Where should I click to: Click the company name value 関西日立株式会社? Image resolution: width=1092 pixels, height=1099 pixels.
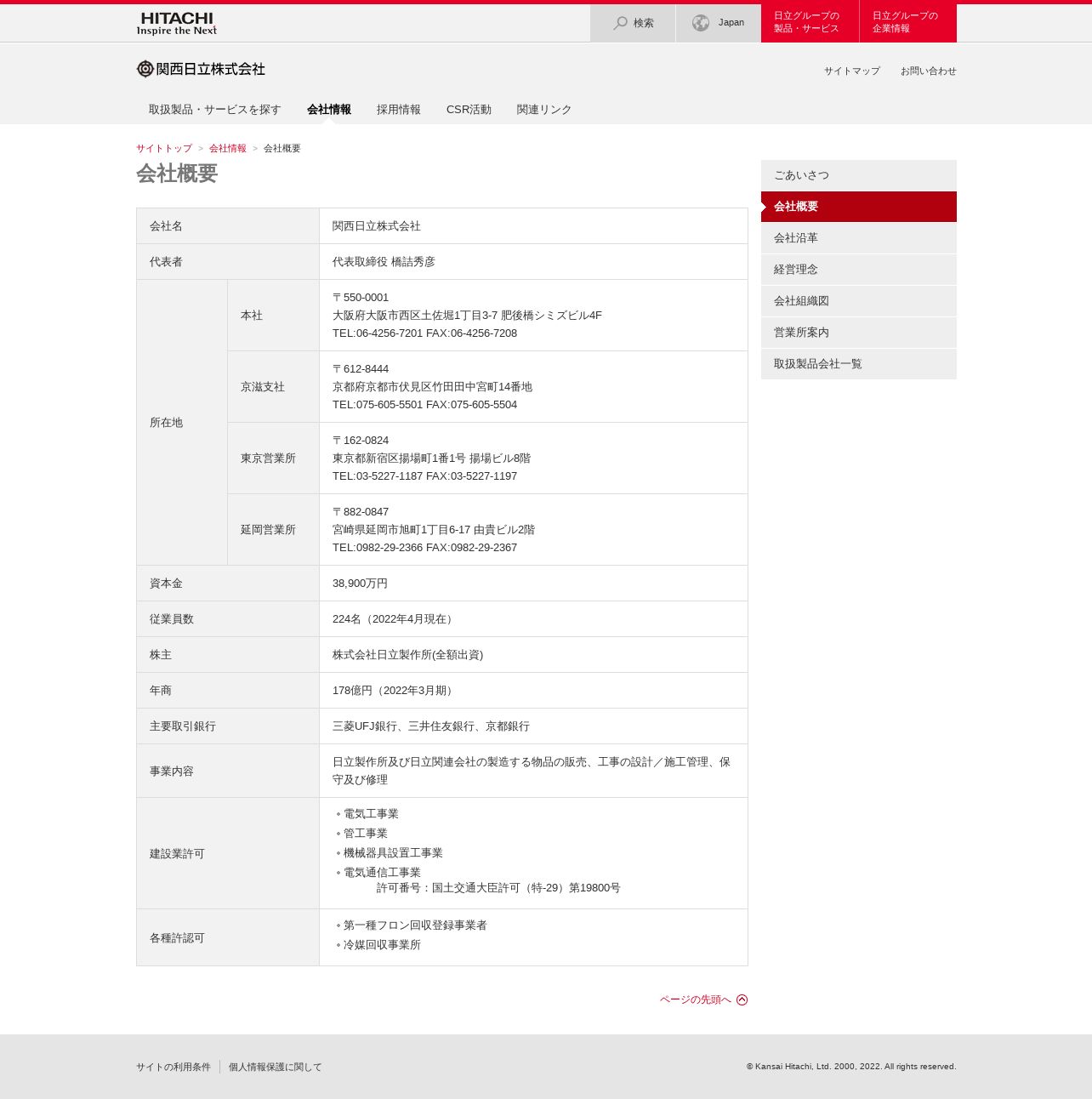click(x=377, y=226)
